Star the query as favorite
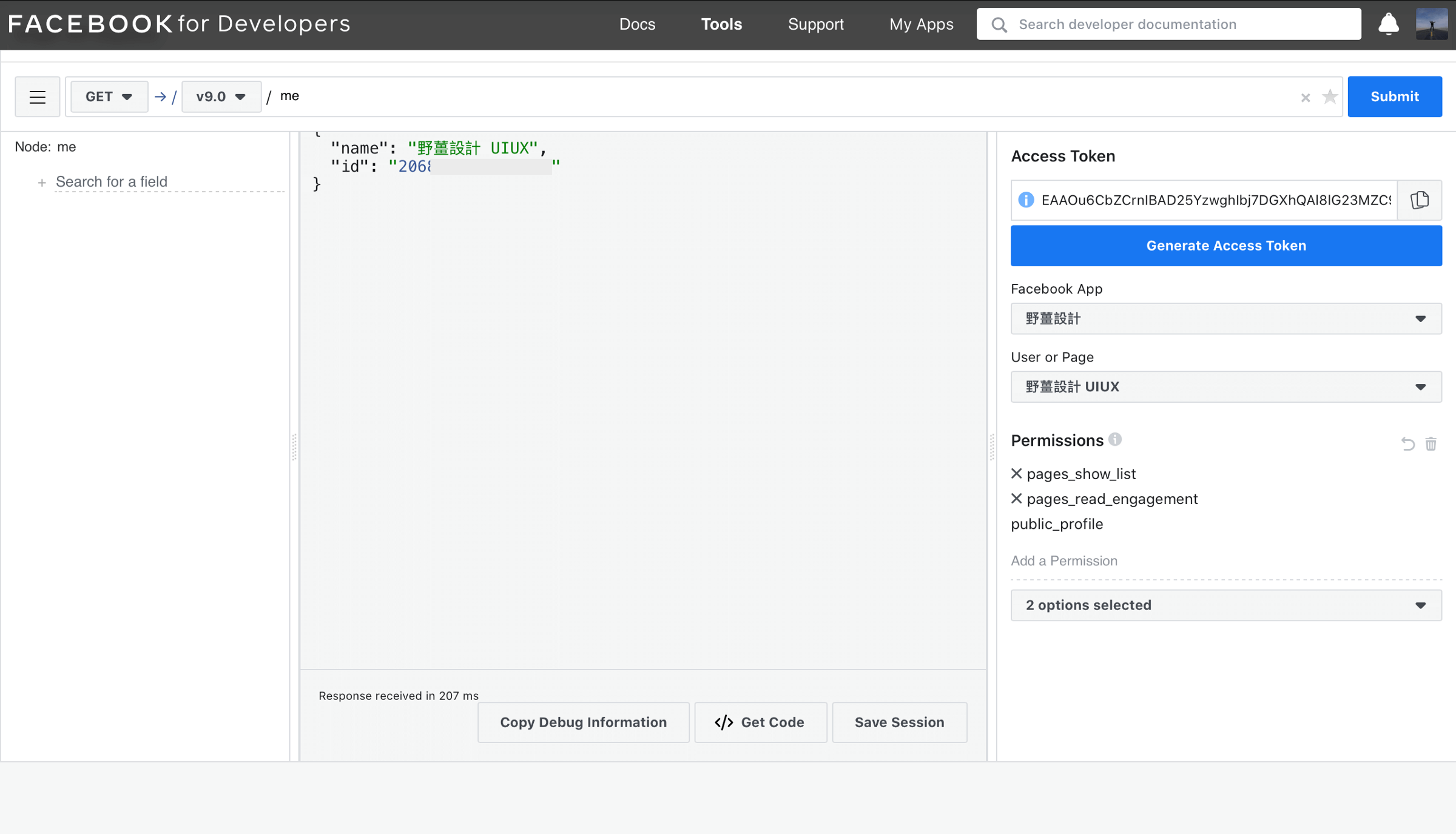The height and width of the screenshot is (834, 1456). coord(1330,96)
